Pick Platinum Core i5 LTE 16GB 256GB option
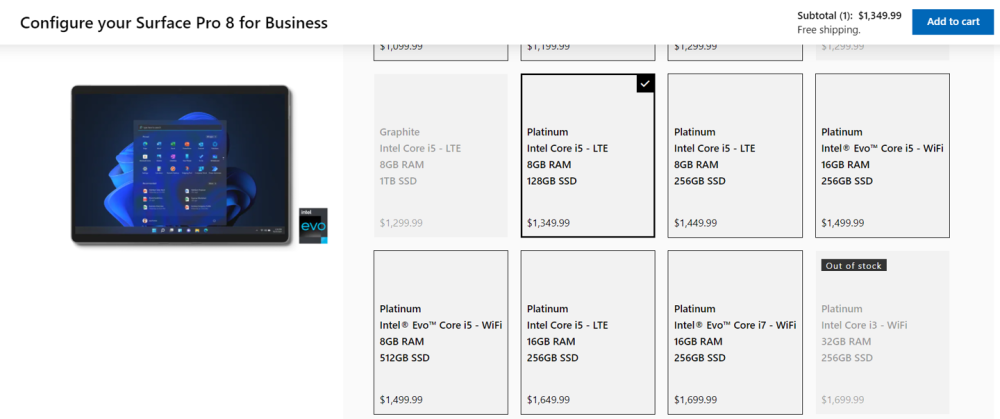 tap(588, 332)
